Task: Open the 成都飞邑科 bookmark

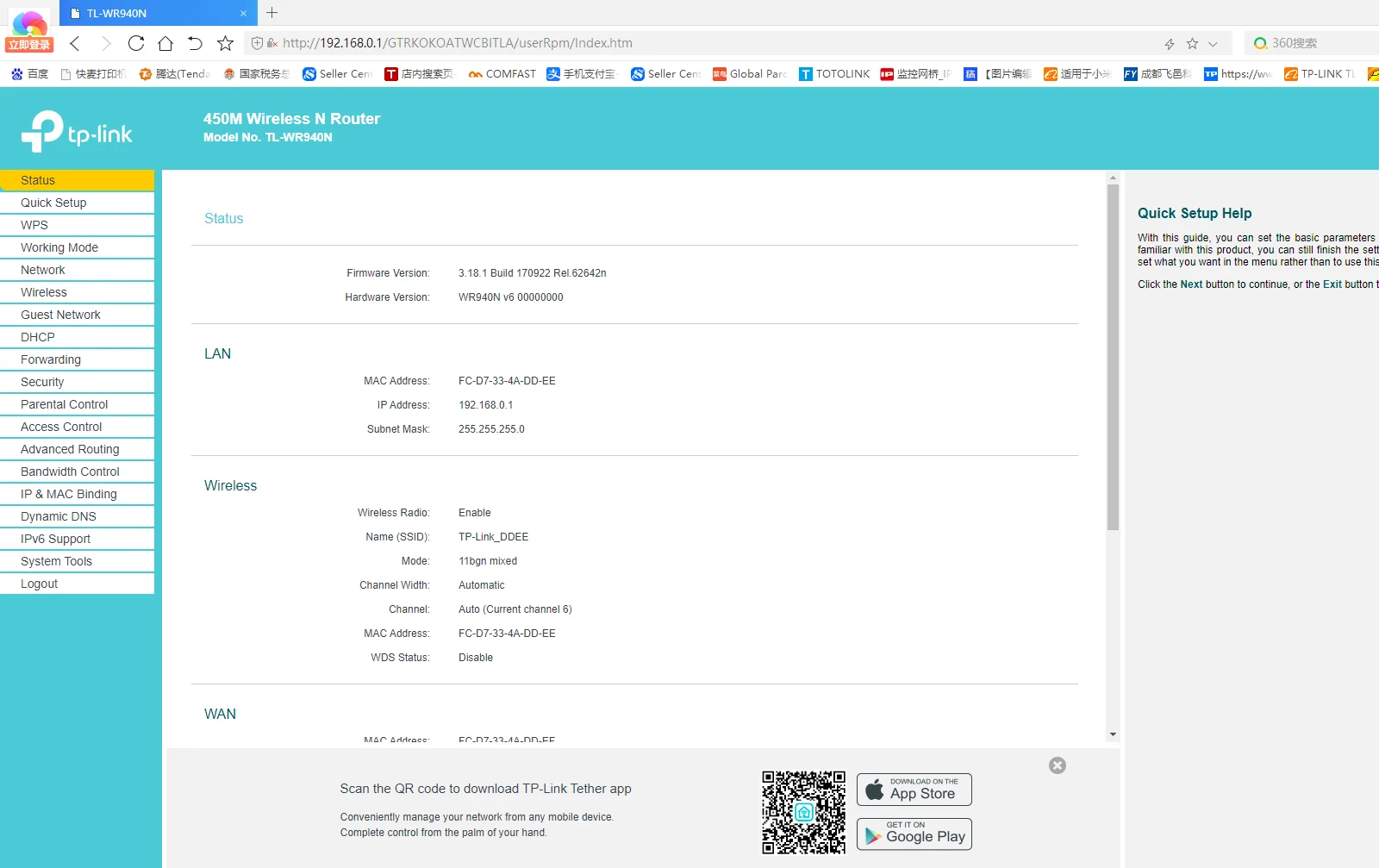Action: click(x=1158, y=74)
